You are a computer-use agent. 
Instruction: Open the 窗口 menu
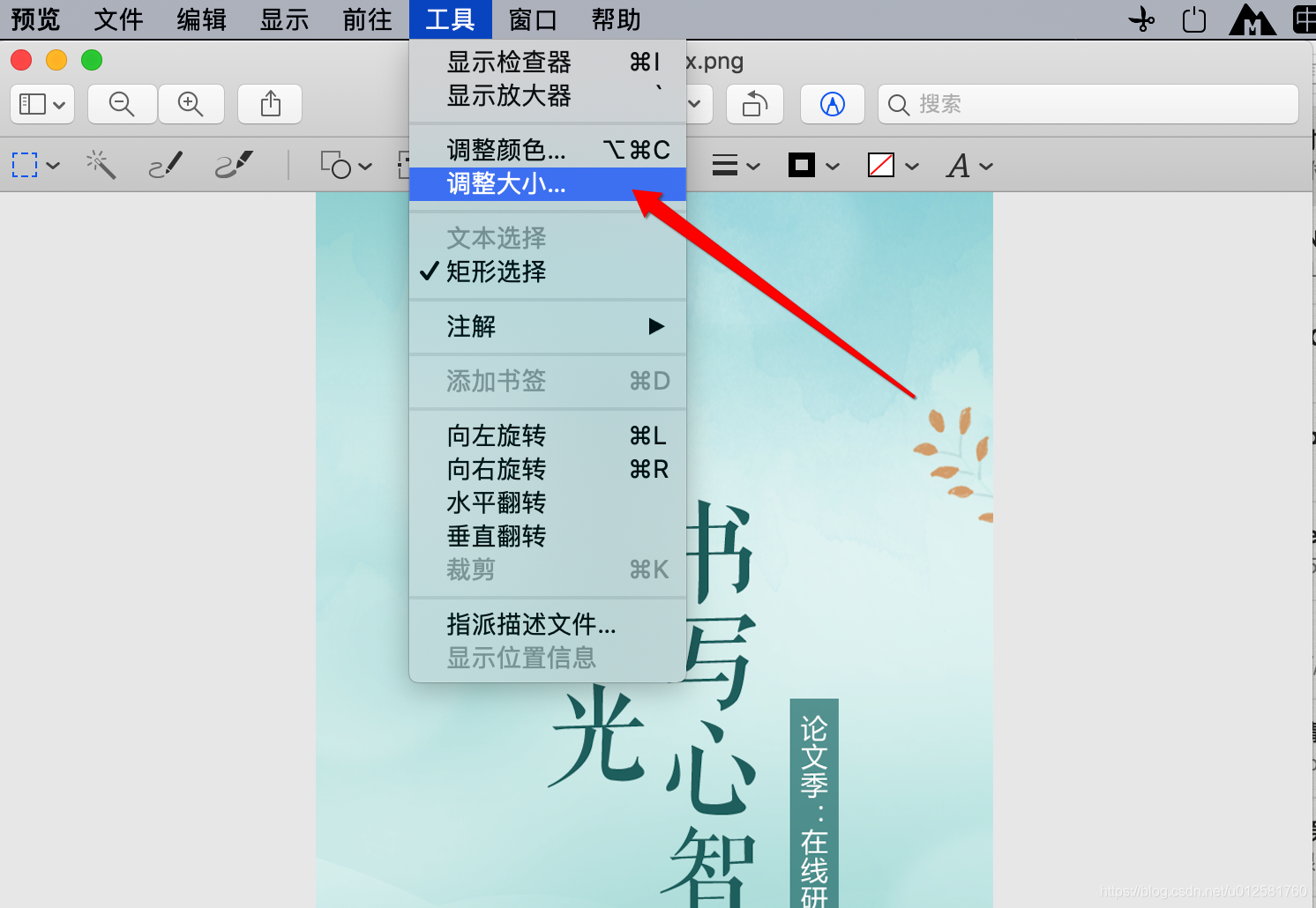tap(533, 19)
